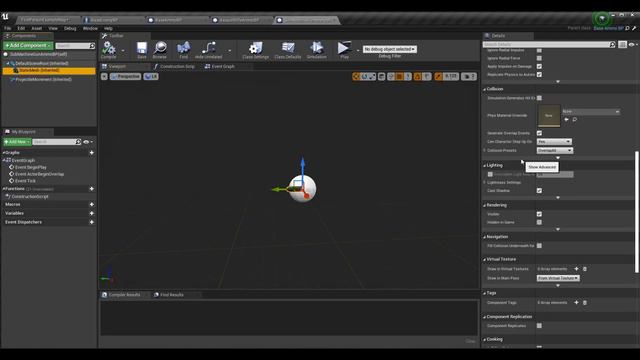The image size is (640, 360).
Task: Open the Debug menu
Action: point(70,28)
